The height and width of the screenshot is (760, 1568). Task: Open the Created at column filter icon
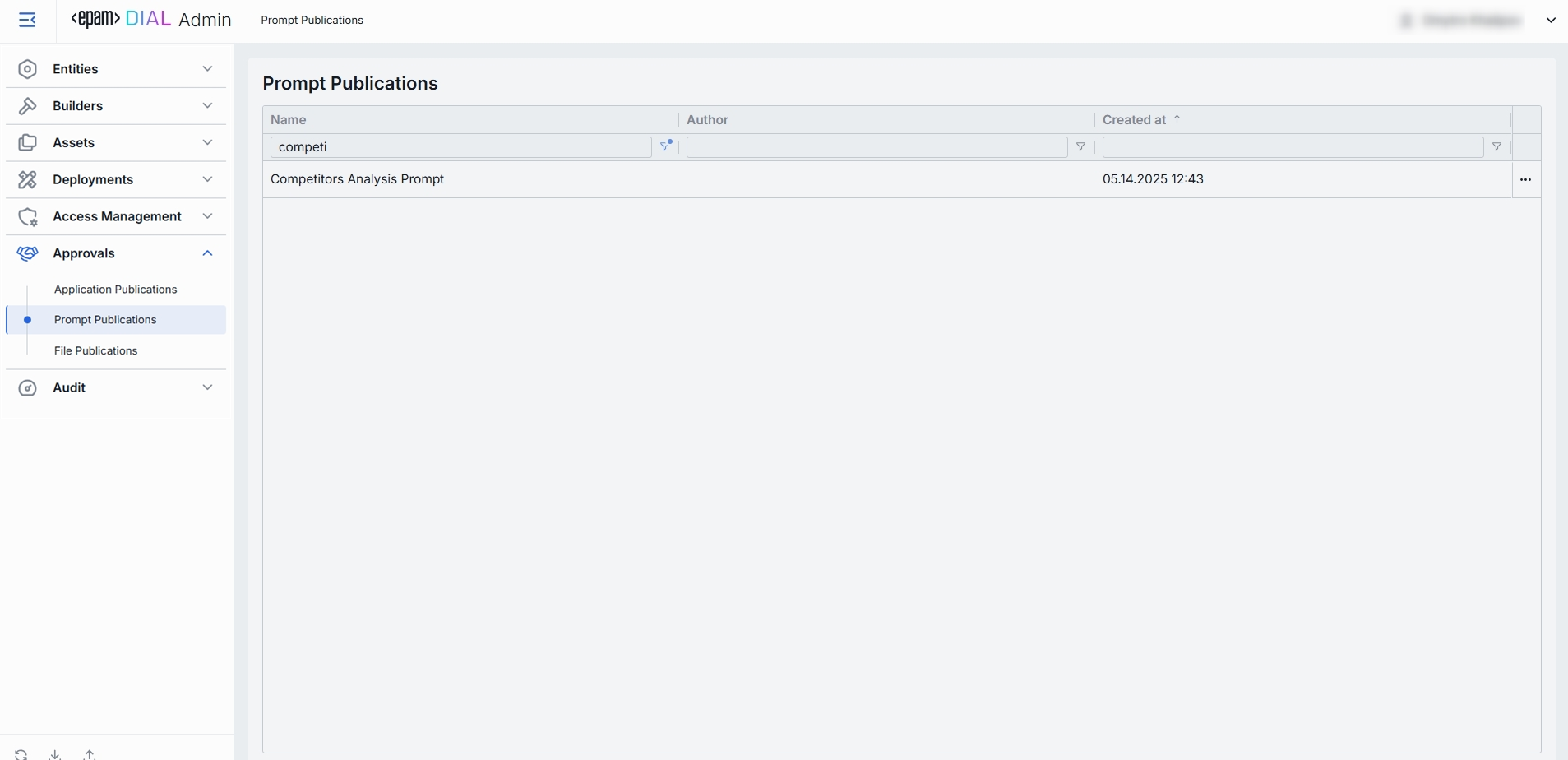coord(1496,147)
